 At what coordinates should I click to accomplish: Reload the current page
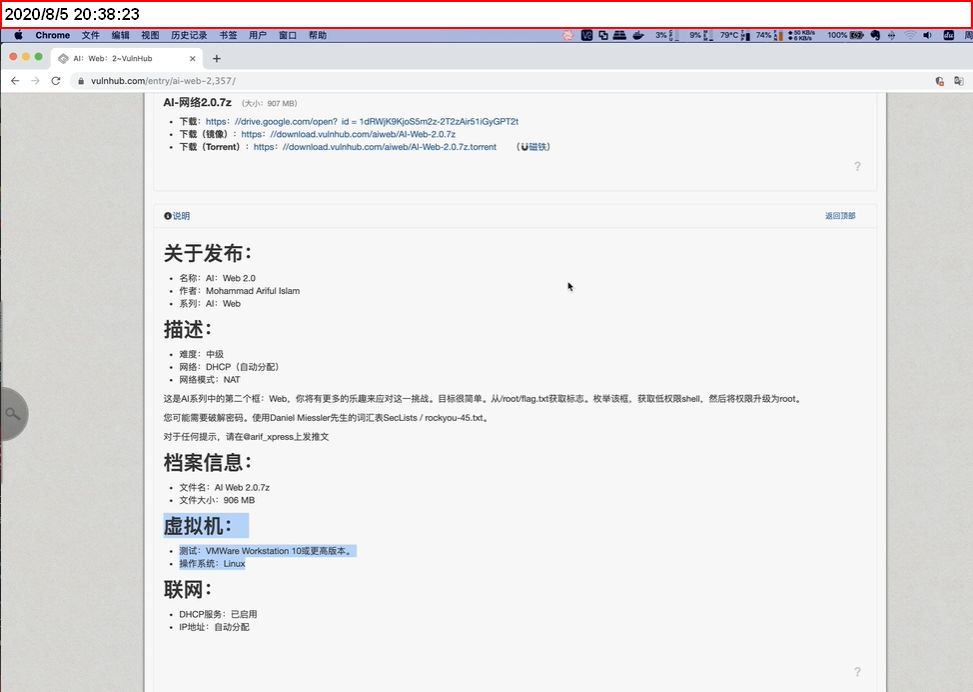click(x=56, y=81)
